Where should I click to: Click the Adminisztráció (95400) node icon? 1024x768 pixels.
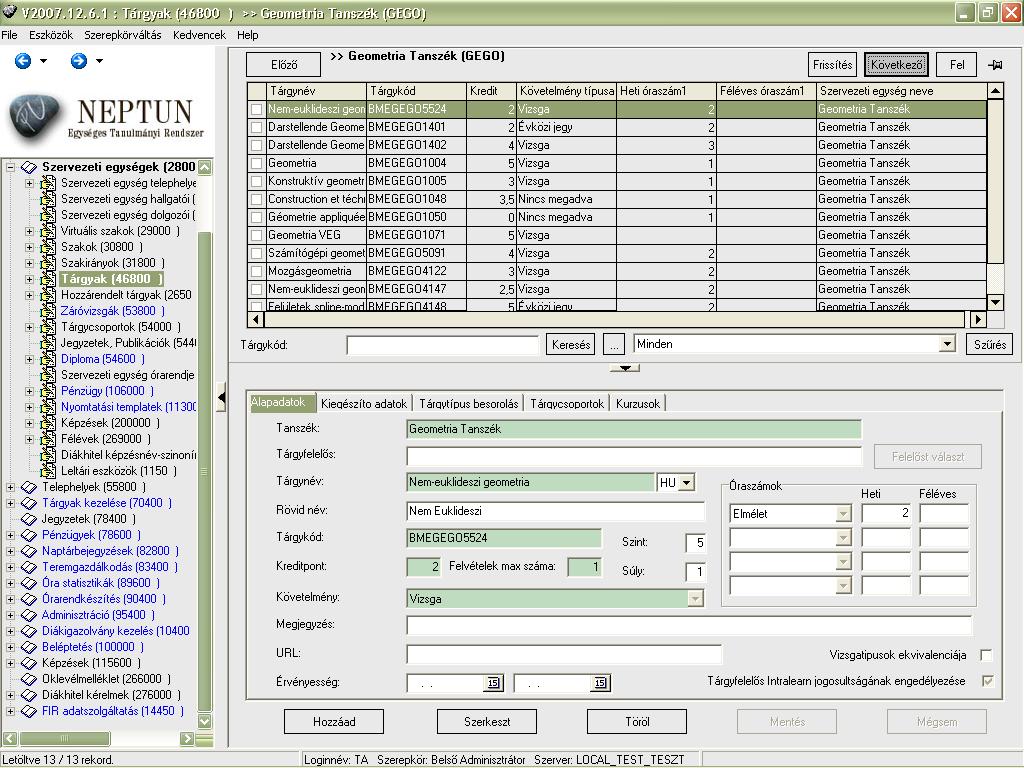pos(29,615)
